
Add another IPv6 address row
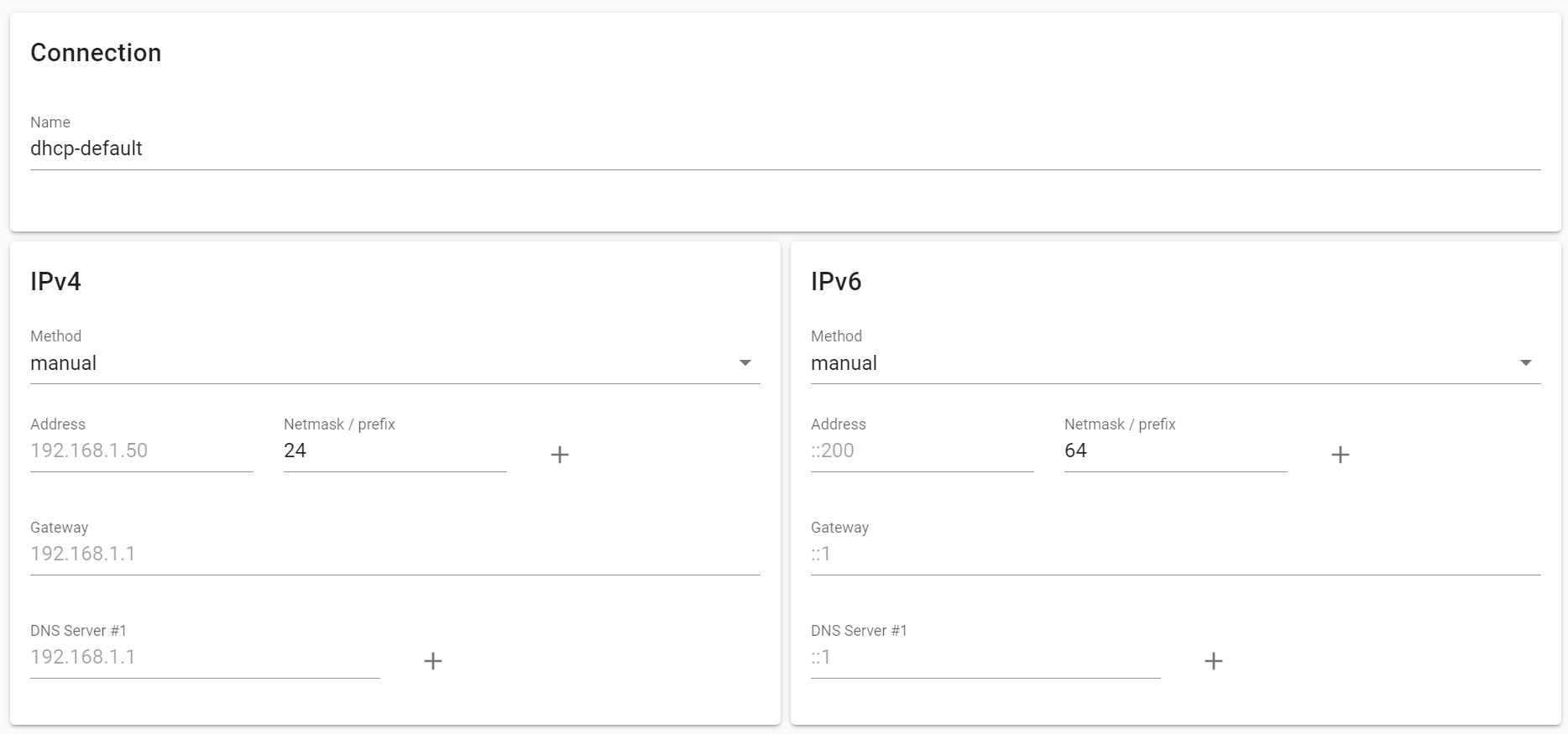(x=1340, y=455)
